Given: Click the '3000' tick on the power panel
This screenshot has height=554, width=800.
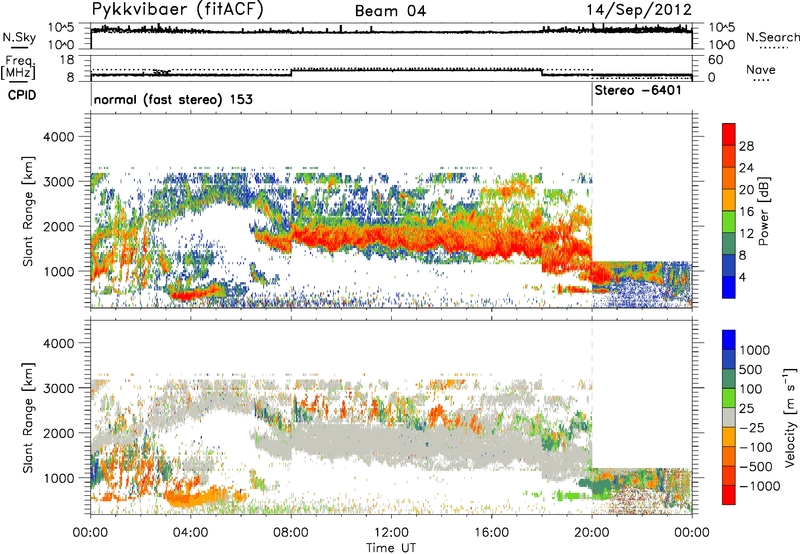Looking at the screenshot, I should pyautogui.click(x=58, y=182).
